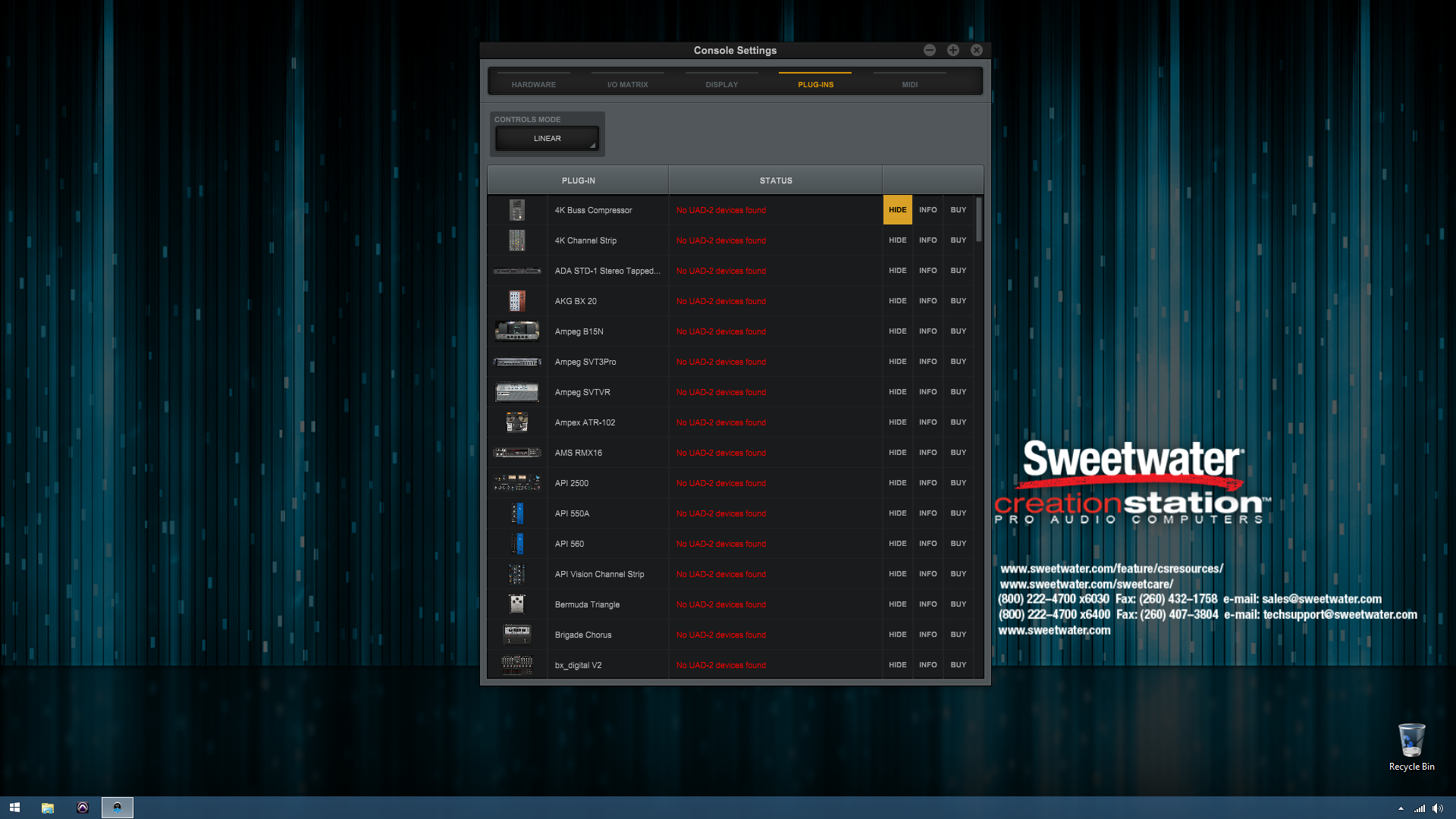
Task: Hide the bx_digital V2 plugin
Action: (x=897, y=664)
